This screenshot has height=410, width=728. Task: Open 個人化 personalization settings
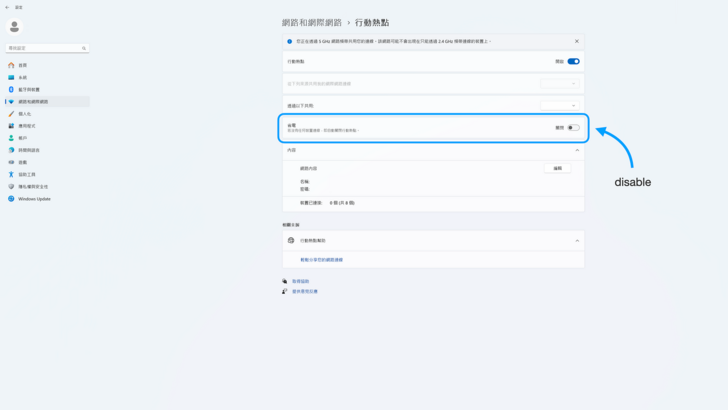coord(24,114)
